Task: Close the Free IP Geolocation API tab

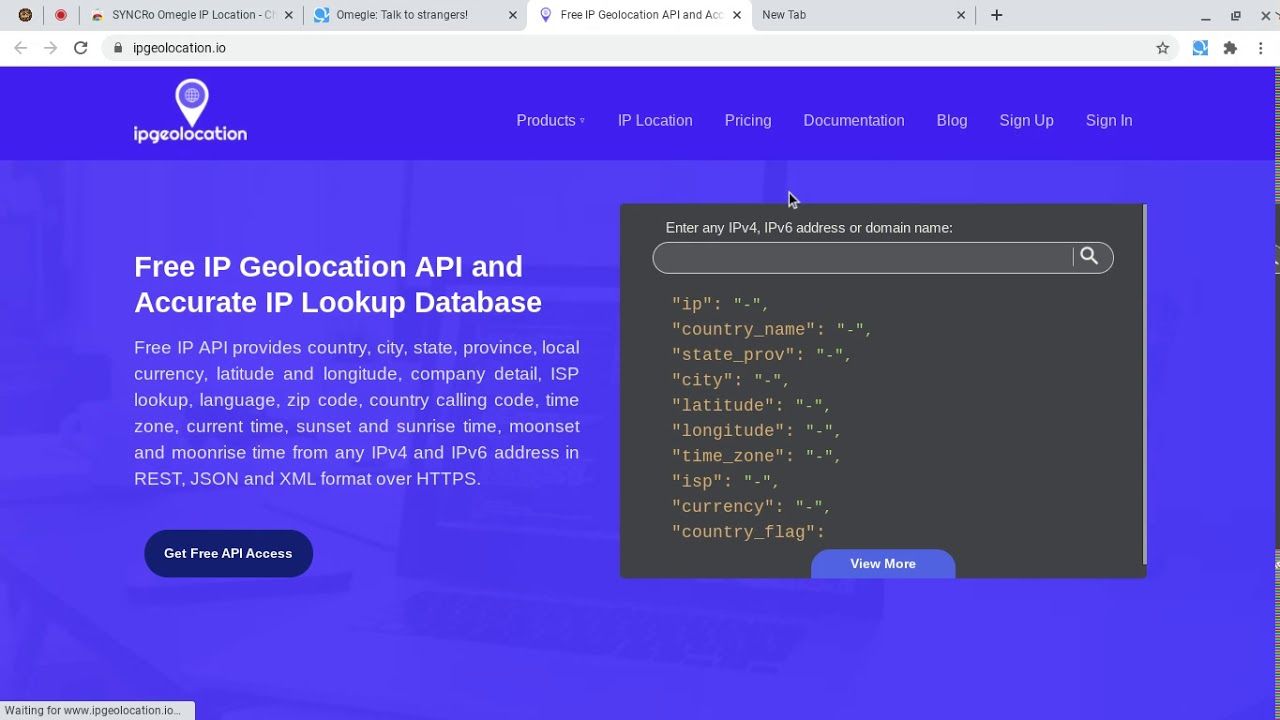Action: pyautogui.click(x=737, y=15)
